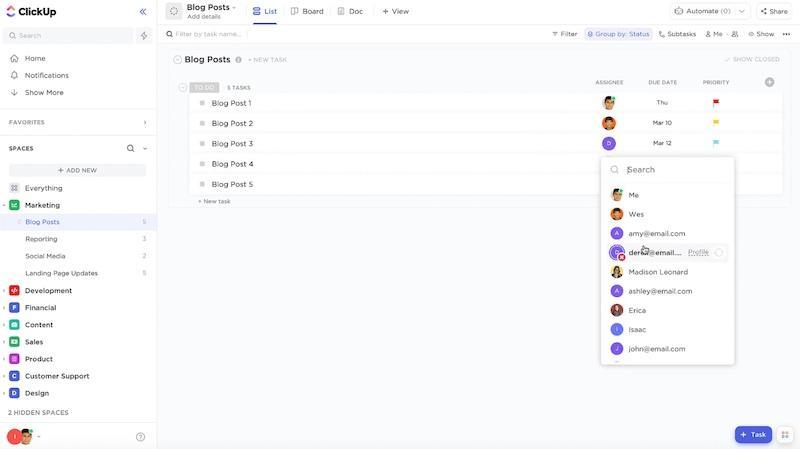Click Blog Post 1 status square
Image resolution: width=800 pixels, height=449 pixels.
[202, 103]
